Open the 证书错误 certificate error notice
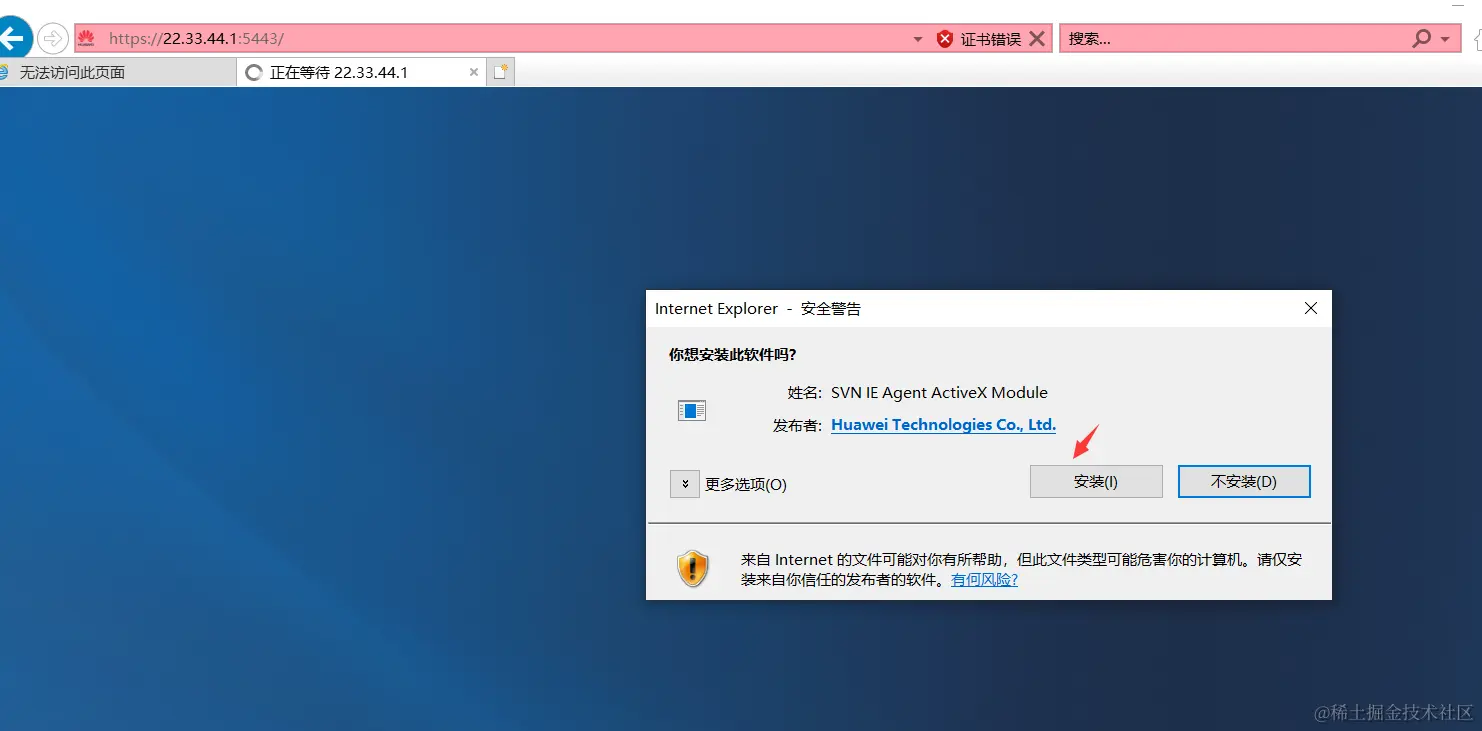Screen dimensions: 1482x731 [990, 39]
